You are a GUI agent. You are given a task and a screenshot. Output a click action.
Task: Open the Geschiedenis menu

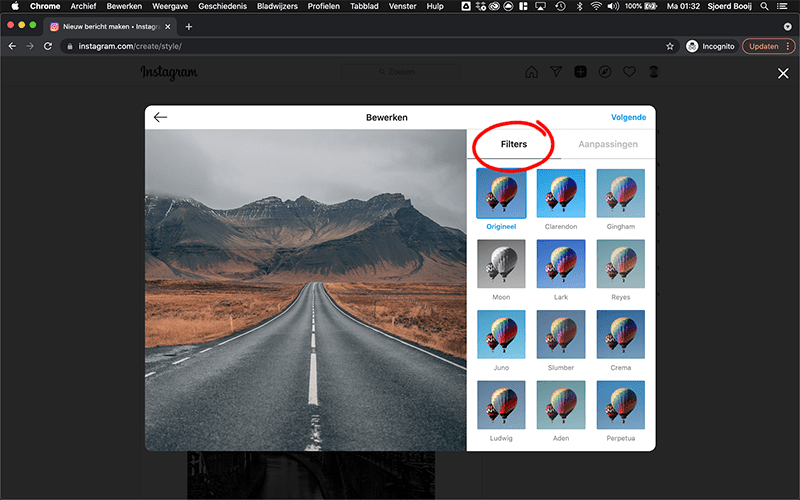pos(222,6)
